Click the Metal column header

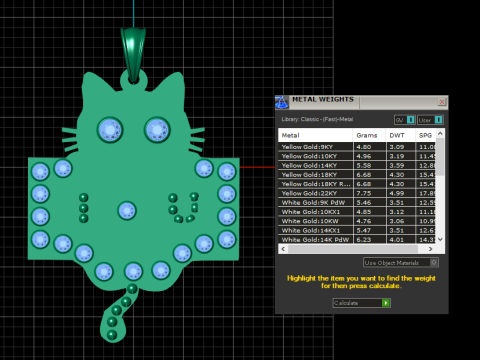[x=315, y=135]
